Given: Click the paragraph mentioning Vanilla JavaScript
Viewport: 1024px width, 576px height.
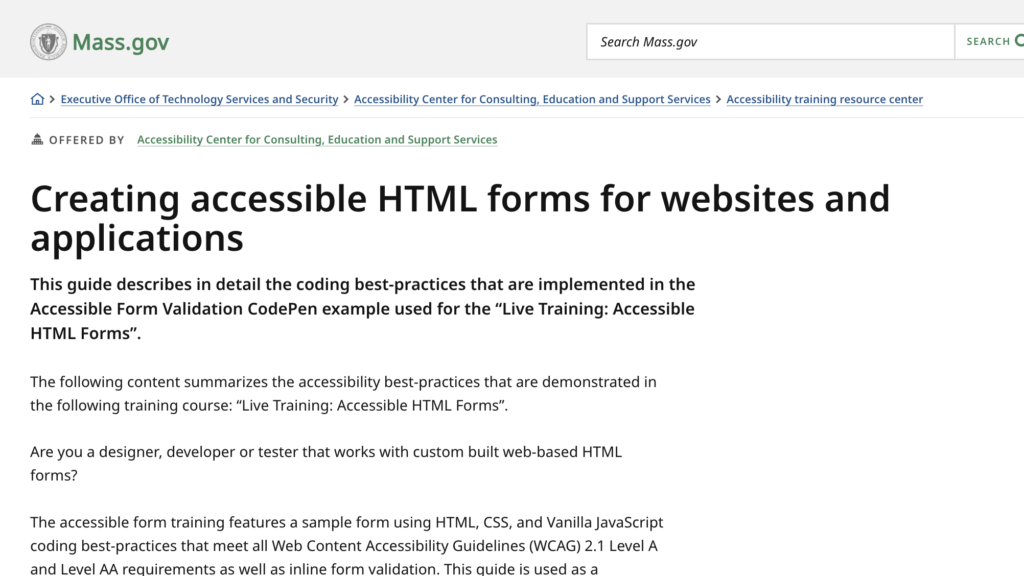Looking at the screenshot, I should coord(346,546).
